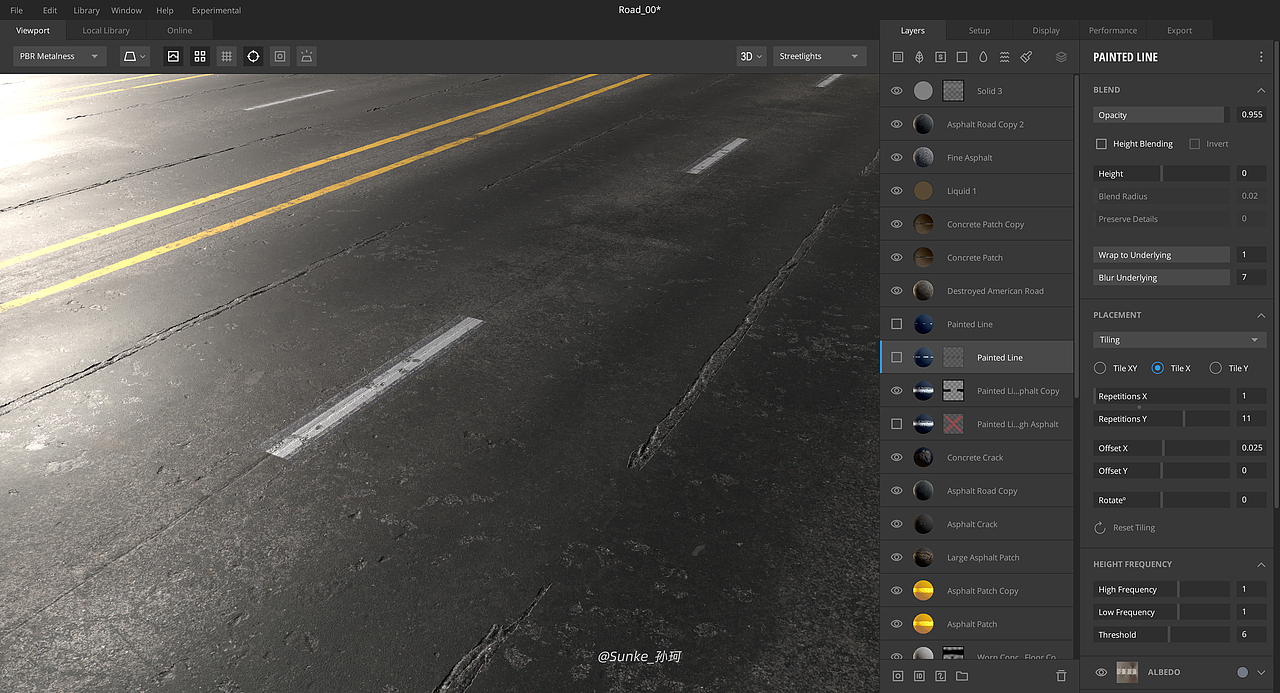Hide the Solid 3 layer
Image resolution: width=1280 pixels, height=693 pixels.
pos(896,91)
